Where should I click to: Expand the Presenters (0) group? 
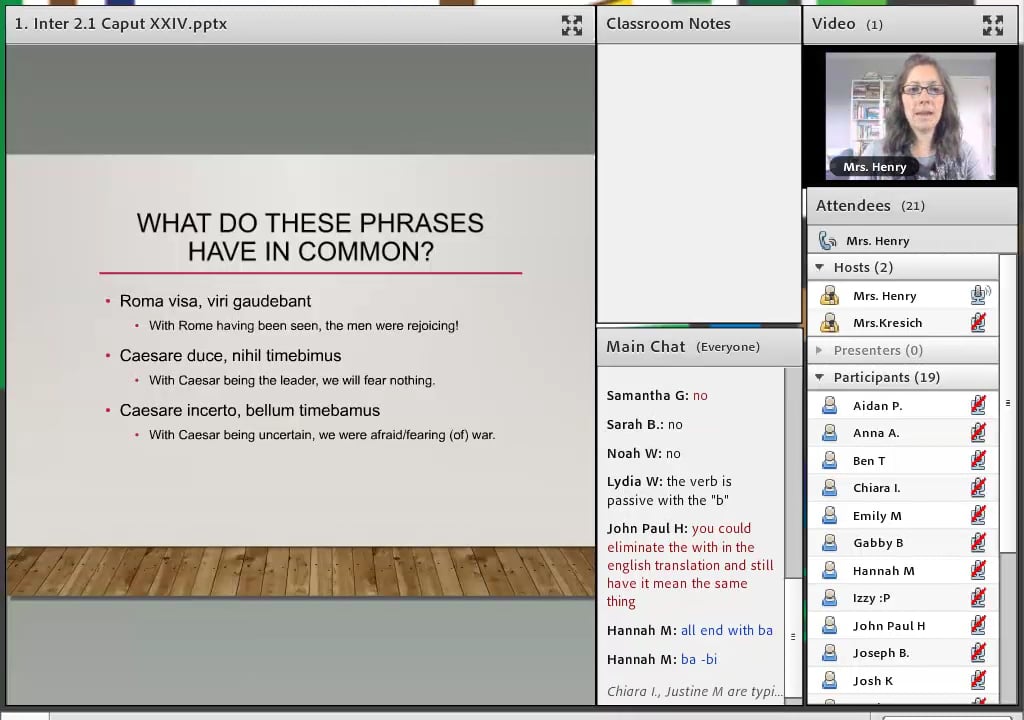[x=820, y=350]
